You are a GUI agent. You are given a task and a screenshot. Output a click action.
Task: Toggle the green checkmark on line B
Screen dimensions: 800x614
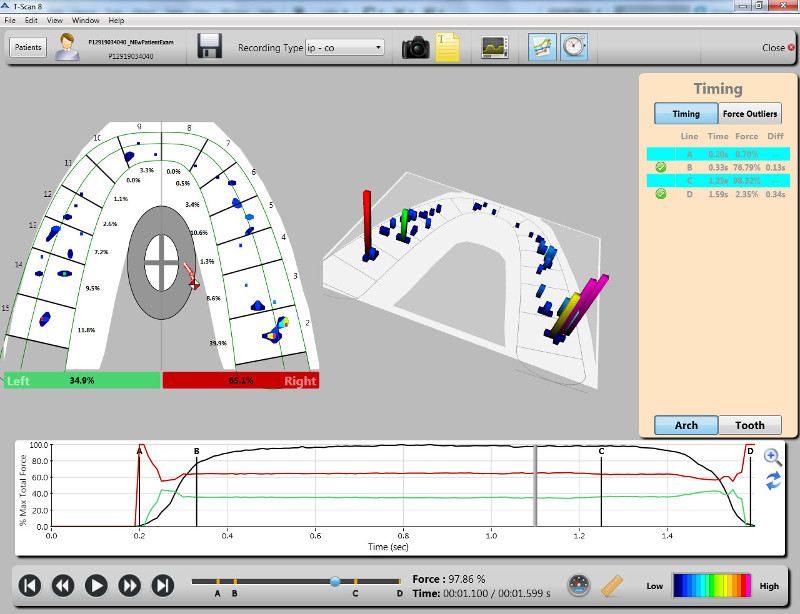[660, 167]
